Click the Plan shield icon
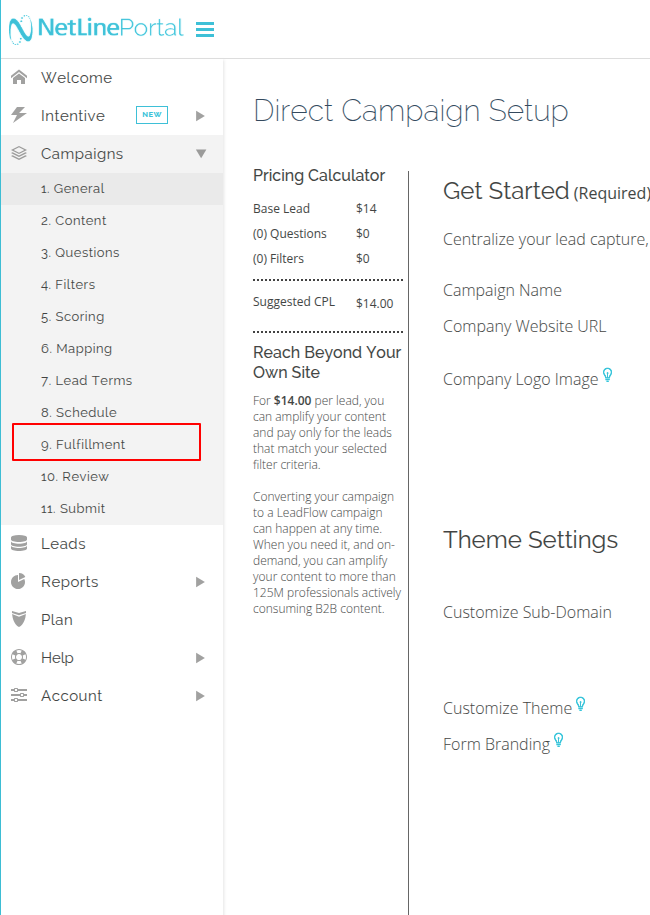The height and width of the screenshot is (915, 650). tap(19, 620)
